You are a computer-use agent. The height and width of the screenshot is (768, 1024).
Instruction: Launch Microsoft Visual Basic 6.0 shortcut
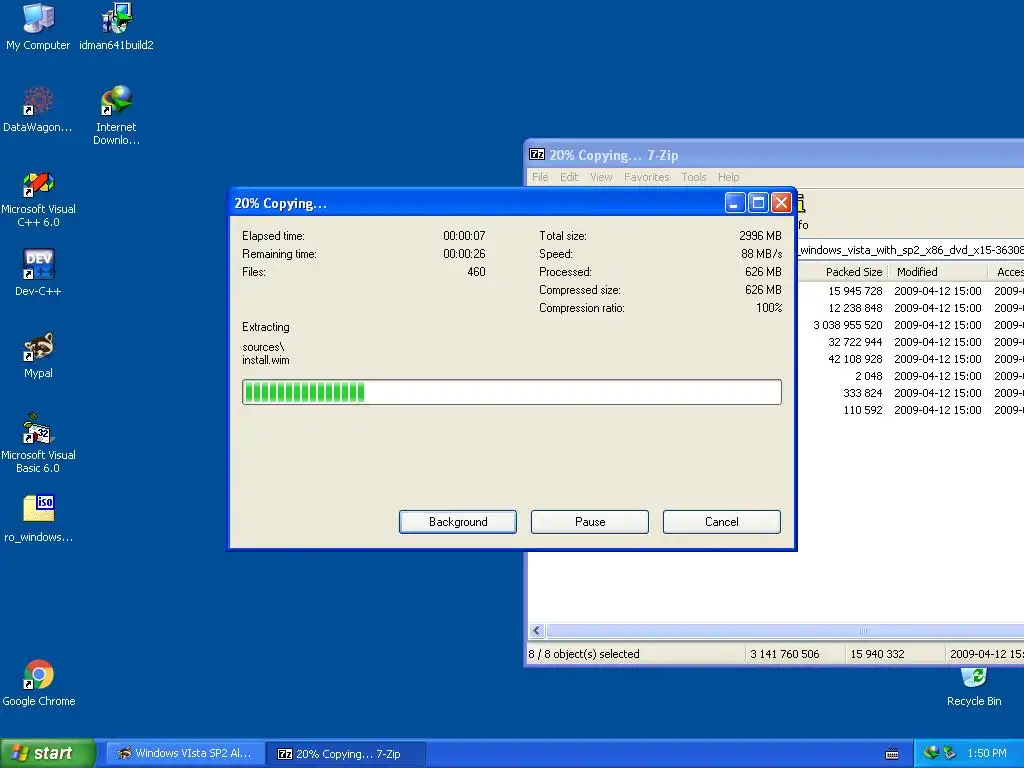[38, 443]
